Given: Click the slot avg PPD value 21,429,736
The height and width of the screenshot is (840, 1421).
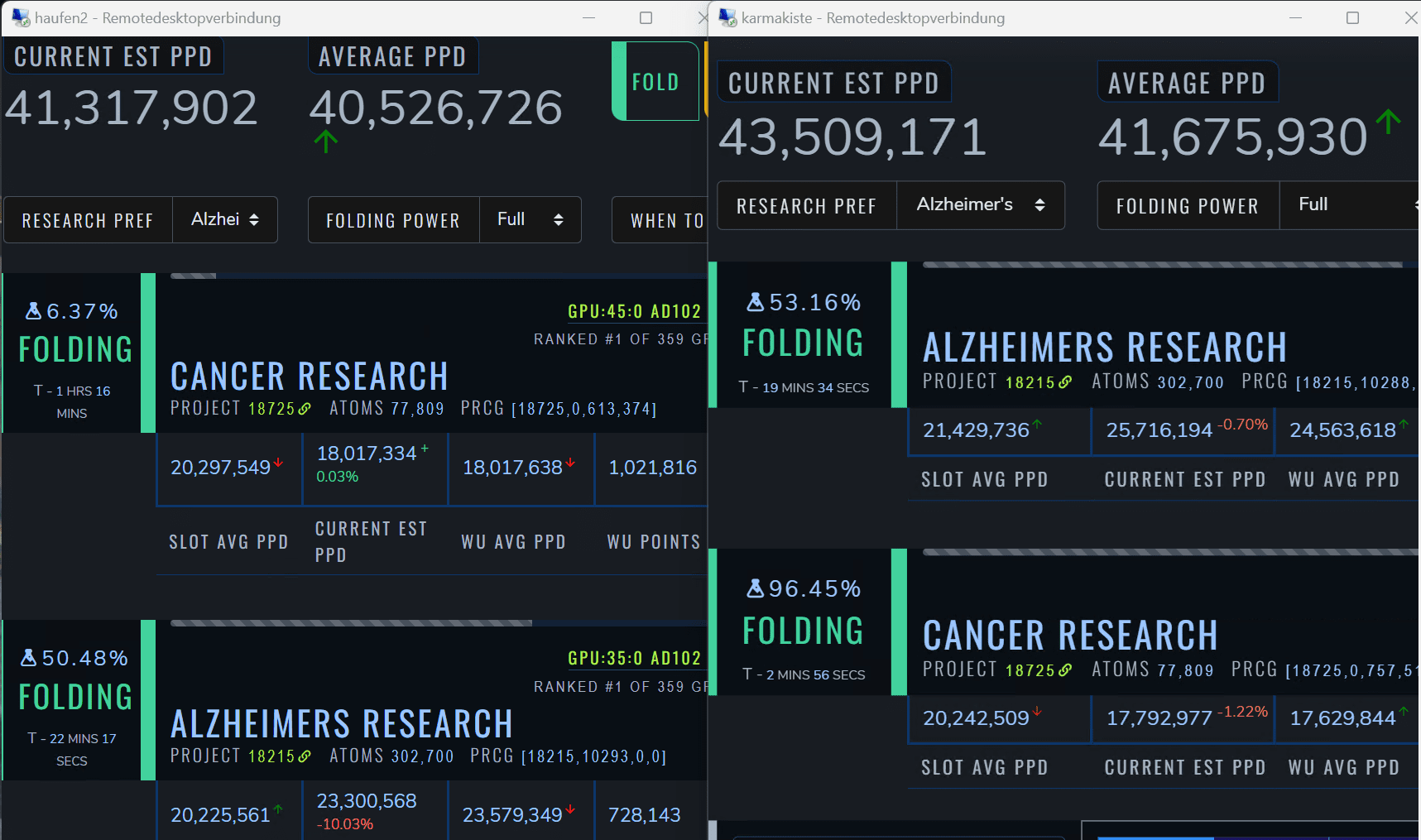Looking at the screenshot, I should click(x=977, y=430).
